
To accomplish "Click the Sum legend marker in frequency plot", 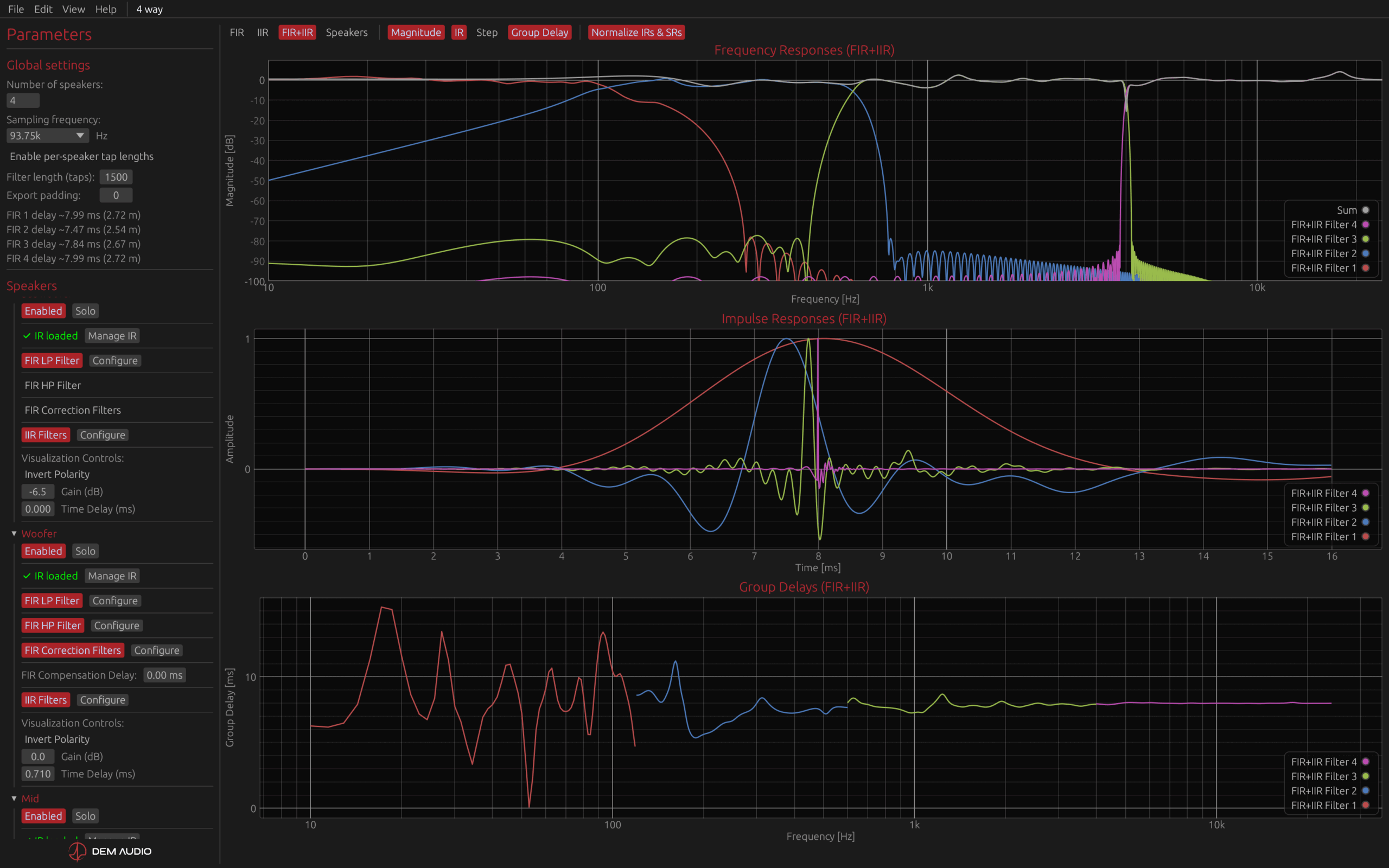I will click(1366, 210).
